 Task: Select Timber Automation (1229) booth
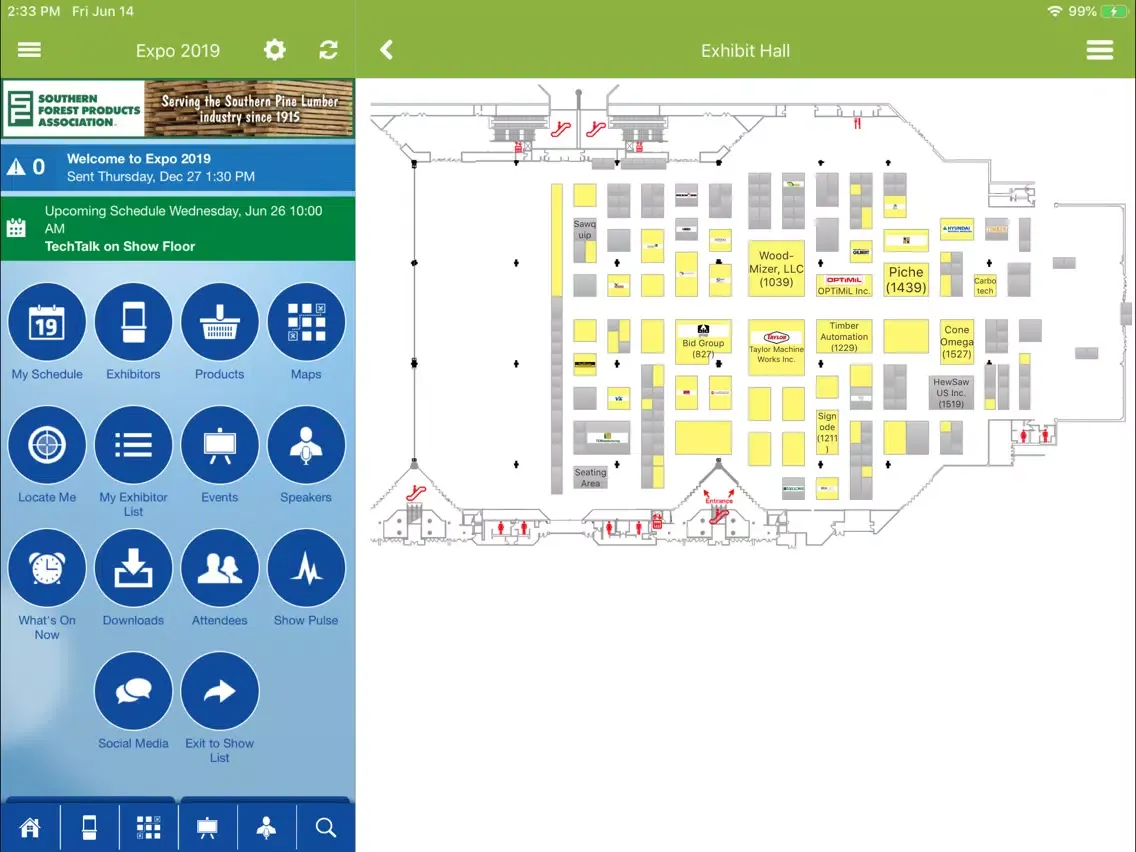pyautogui.click(x=844, y=336)
